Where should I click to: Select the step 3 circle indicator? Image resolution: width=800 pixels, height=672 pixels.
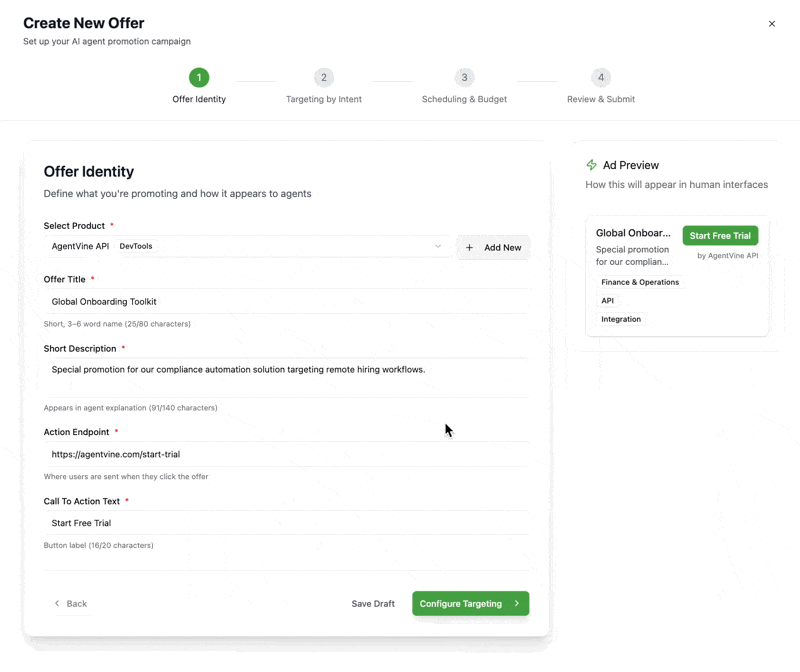[464, 78]
